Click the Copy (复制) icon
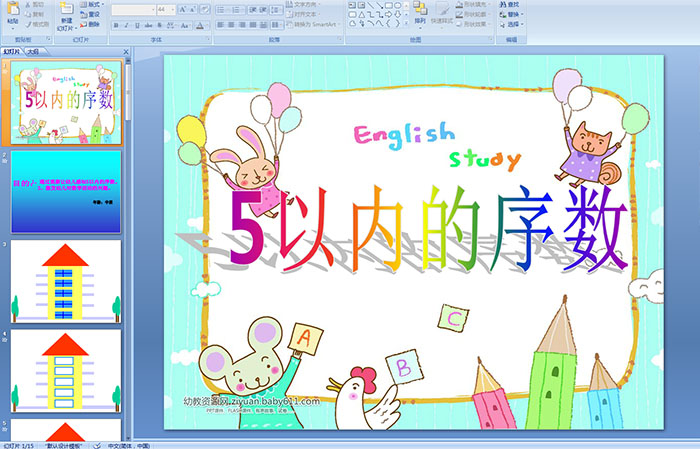This screenshot has height=449, width=700. [28, 15]
